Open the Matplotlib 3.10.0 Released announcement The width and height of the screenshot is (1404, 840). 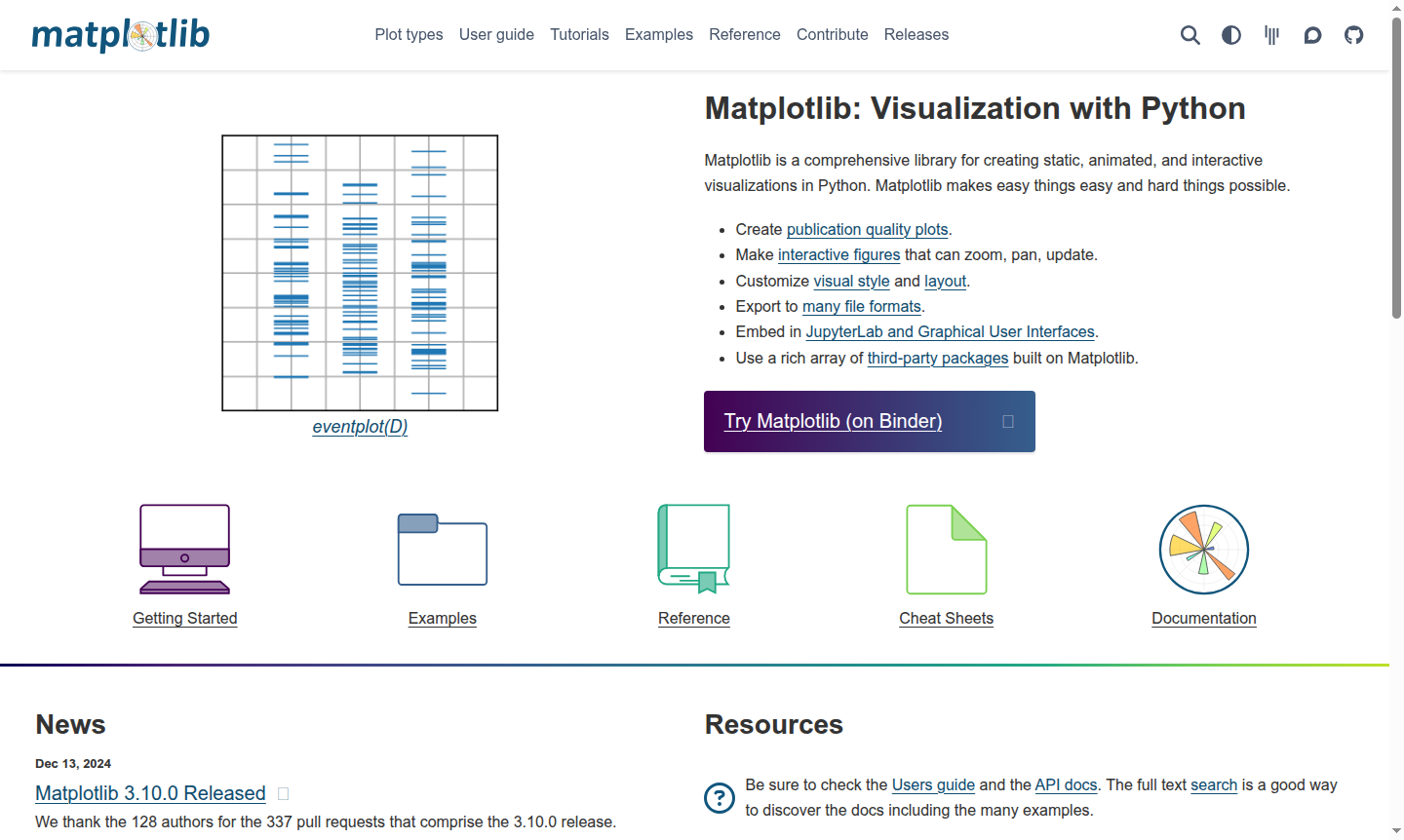(149, 793)
